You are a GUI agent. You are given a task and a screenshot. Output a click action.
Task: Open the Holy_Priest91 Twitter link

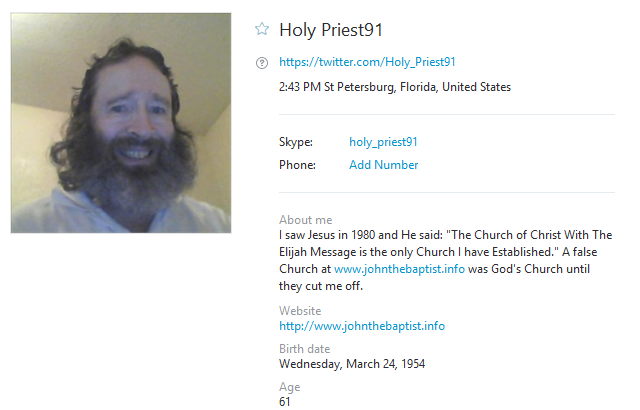pyautogui.click(x=367, y=62)
